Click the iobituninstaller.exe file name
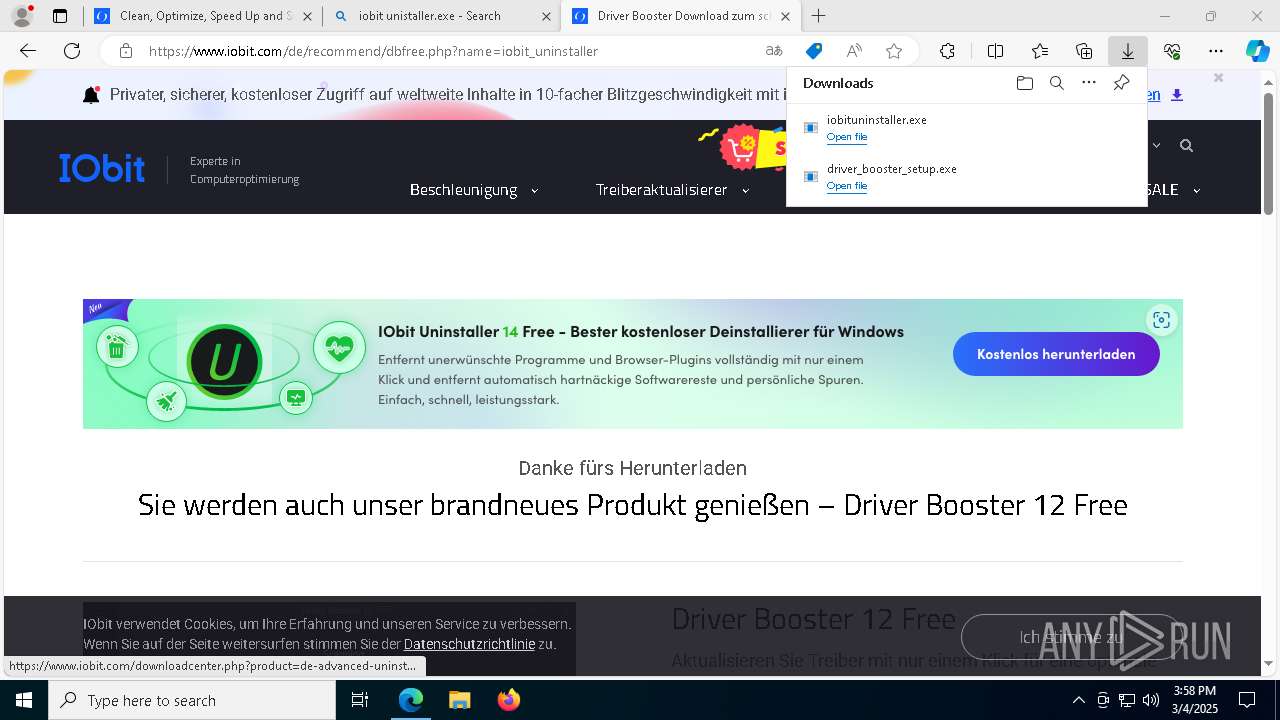Image resolution: width=1280 pixels, height=720 pixels. (876, 120)
